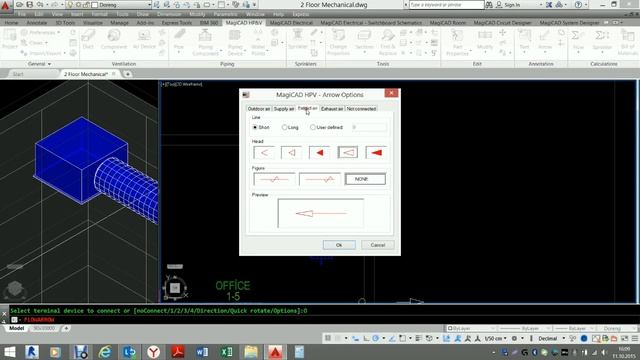Image resolution: width=640 pixels, height=360 pixels.
Task: Open the Exhaust air tab
Action: tap(332, 109)
